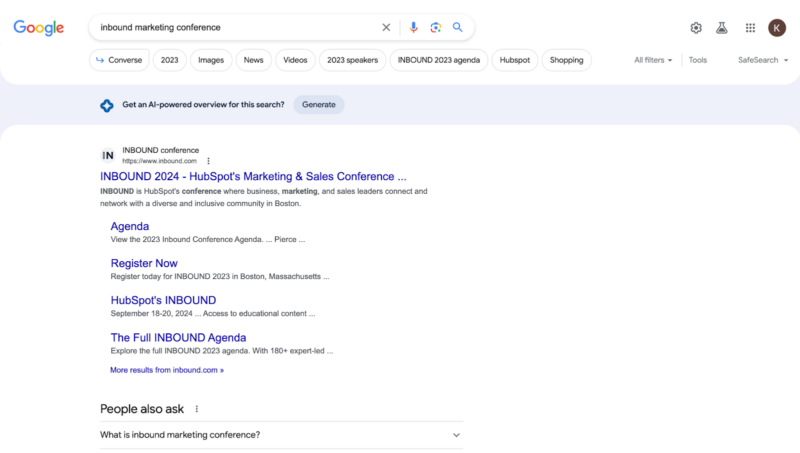Viewport: 800px width, 453px height.
Task: Expand What is inbound marketing conference question
Action: [x=282, y=435]
